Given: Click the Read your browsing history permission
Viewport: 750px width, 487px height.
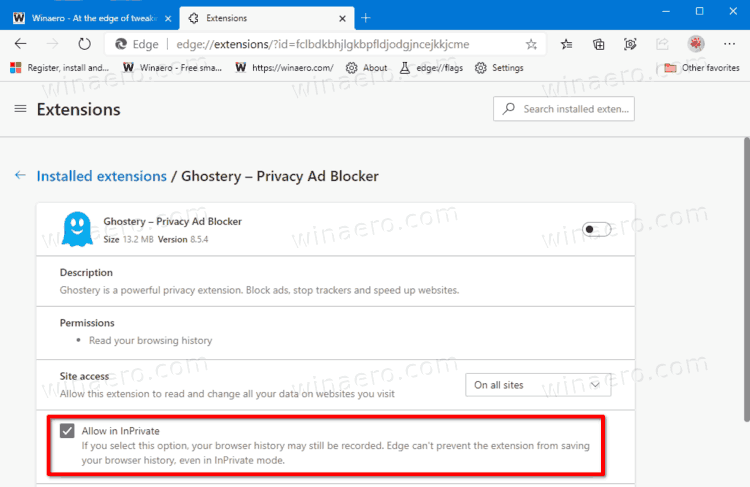Looking at the screenshot, I should click(x=151, y=340).
